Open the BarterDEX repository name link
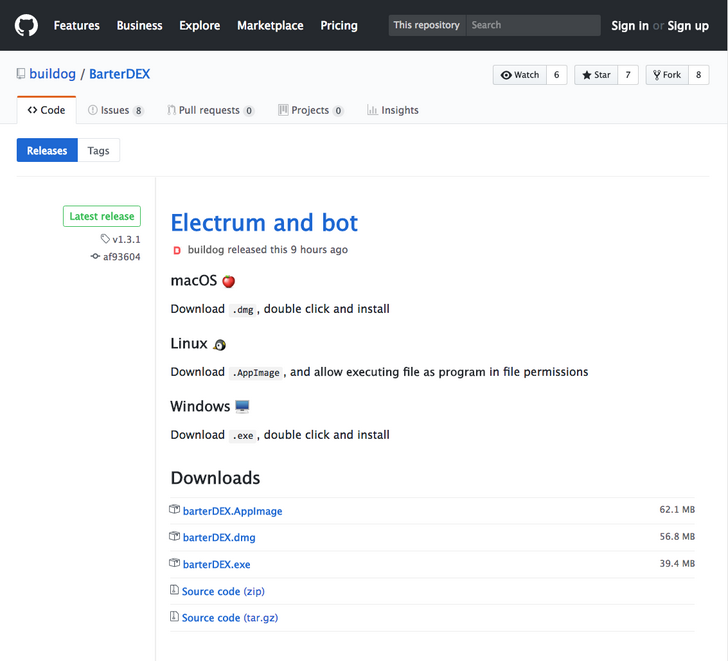 pyautogui.click(x=119, y=74)
